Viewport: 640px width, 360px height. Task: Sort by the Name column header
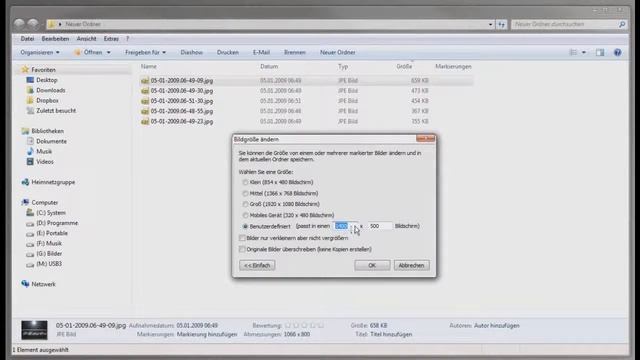click(149, 67)
